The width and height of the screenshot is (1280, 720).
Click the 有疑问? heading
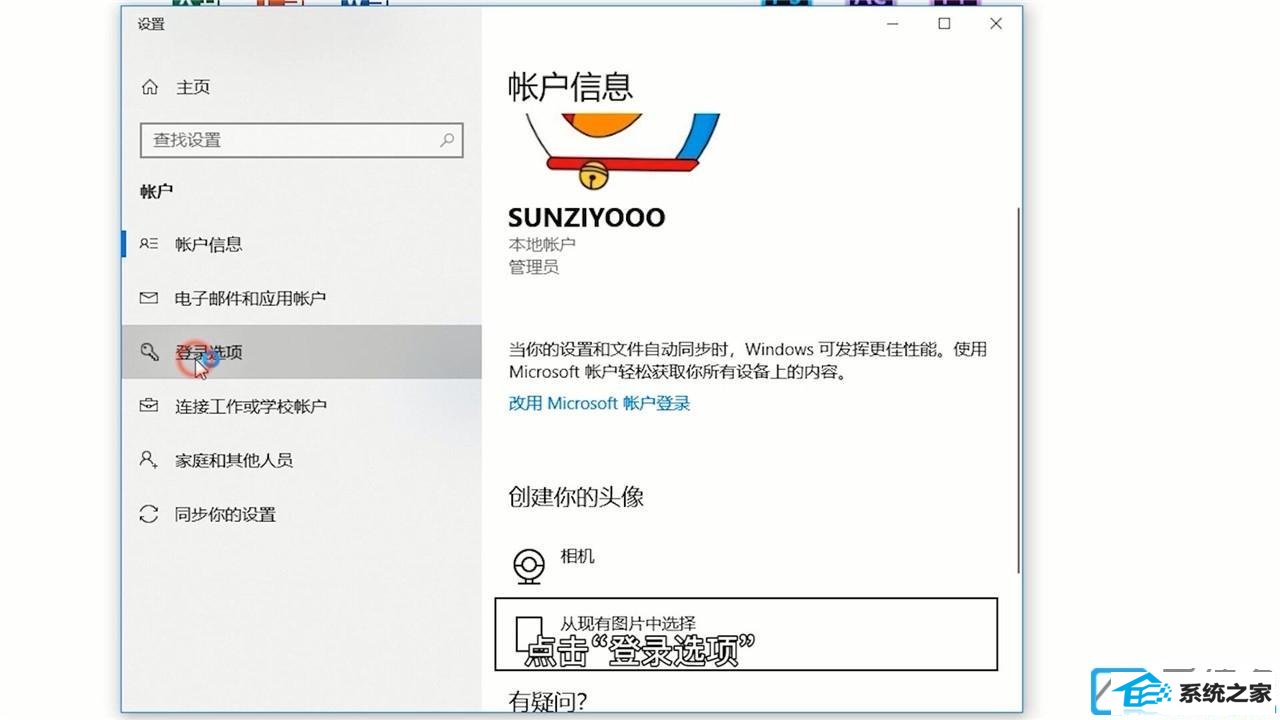548,702
